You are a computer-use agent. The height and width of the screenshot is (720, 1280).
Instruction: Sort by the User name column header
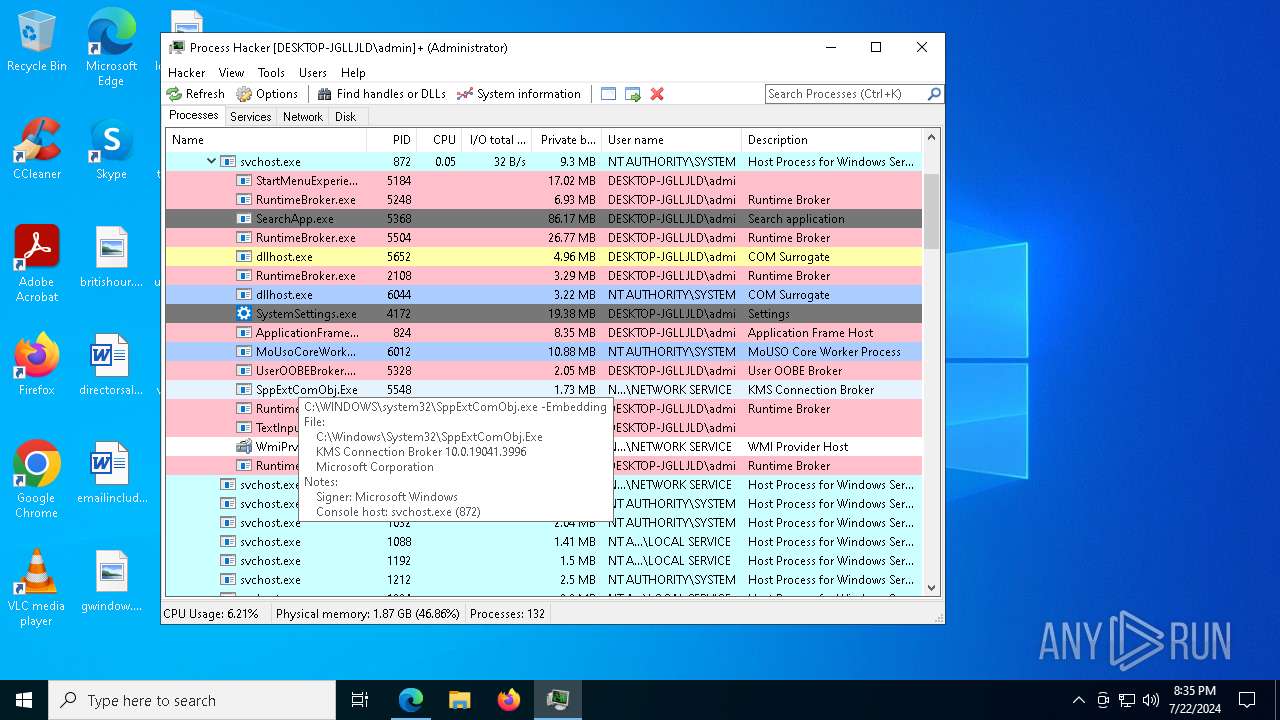671,140
